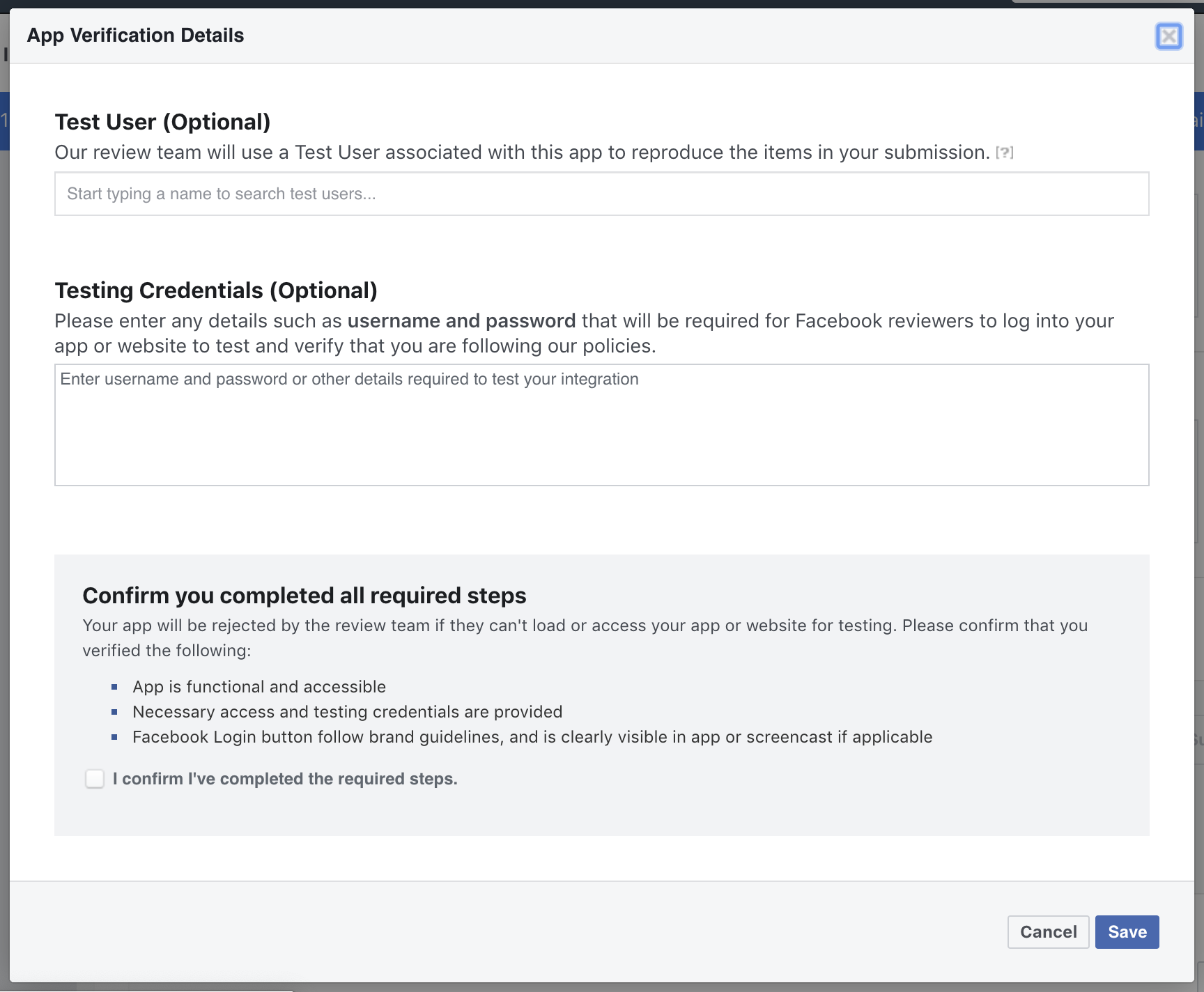Screen dimensions: 1204x992
Task: Cancel the app verification changes
Action: point(1048,931)
